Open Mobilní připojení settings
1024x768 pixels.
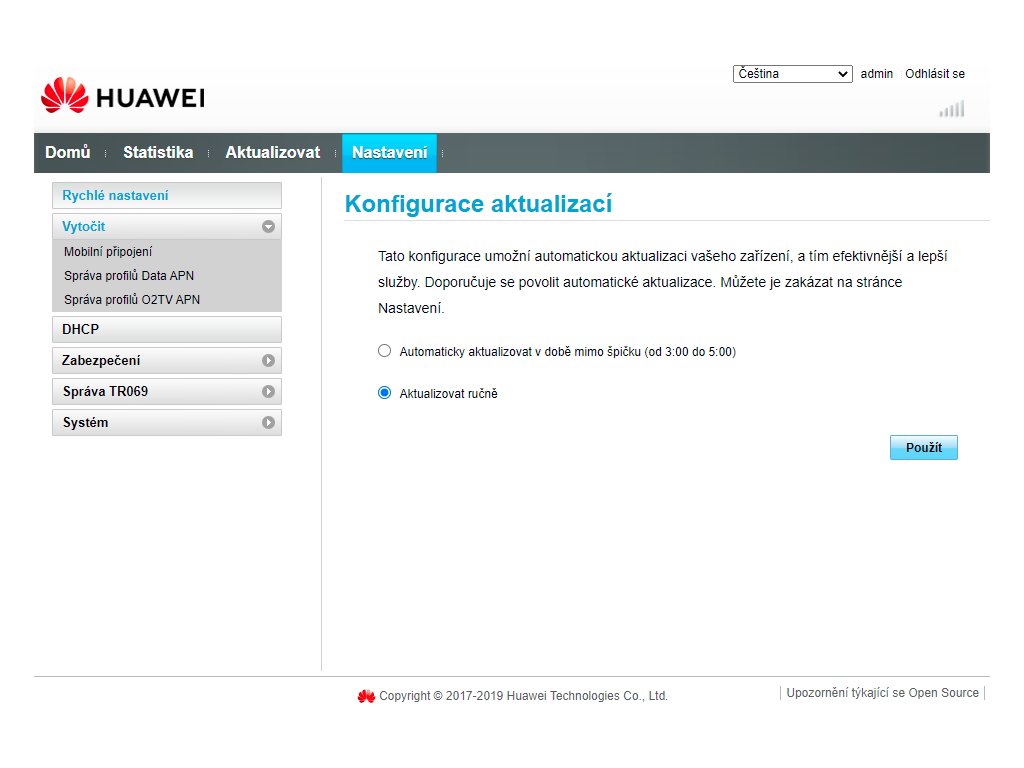[x=108, y=252]
